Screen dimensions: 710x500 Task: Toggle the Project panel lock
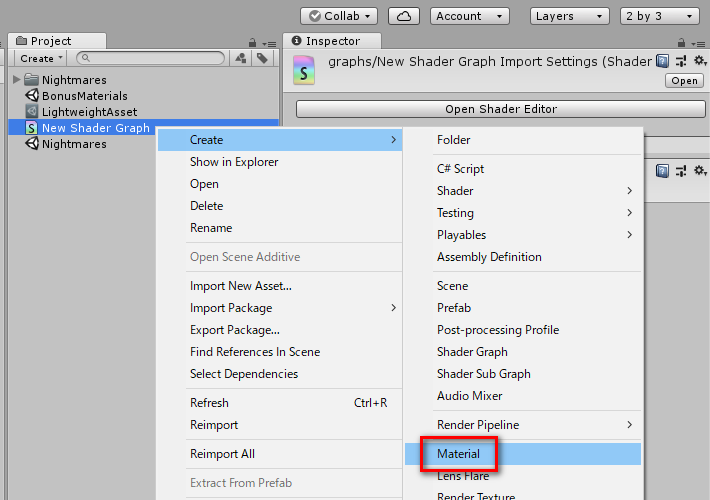[x=253, y=43]
